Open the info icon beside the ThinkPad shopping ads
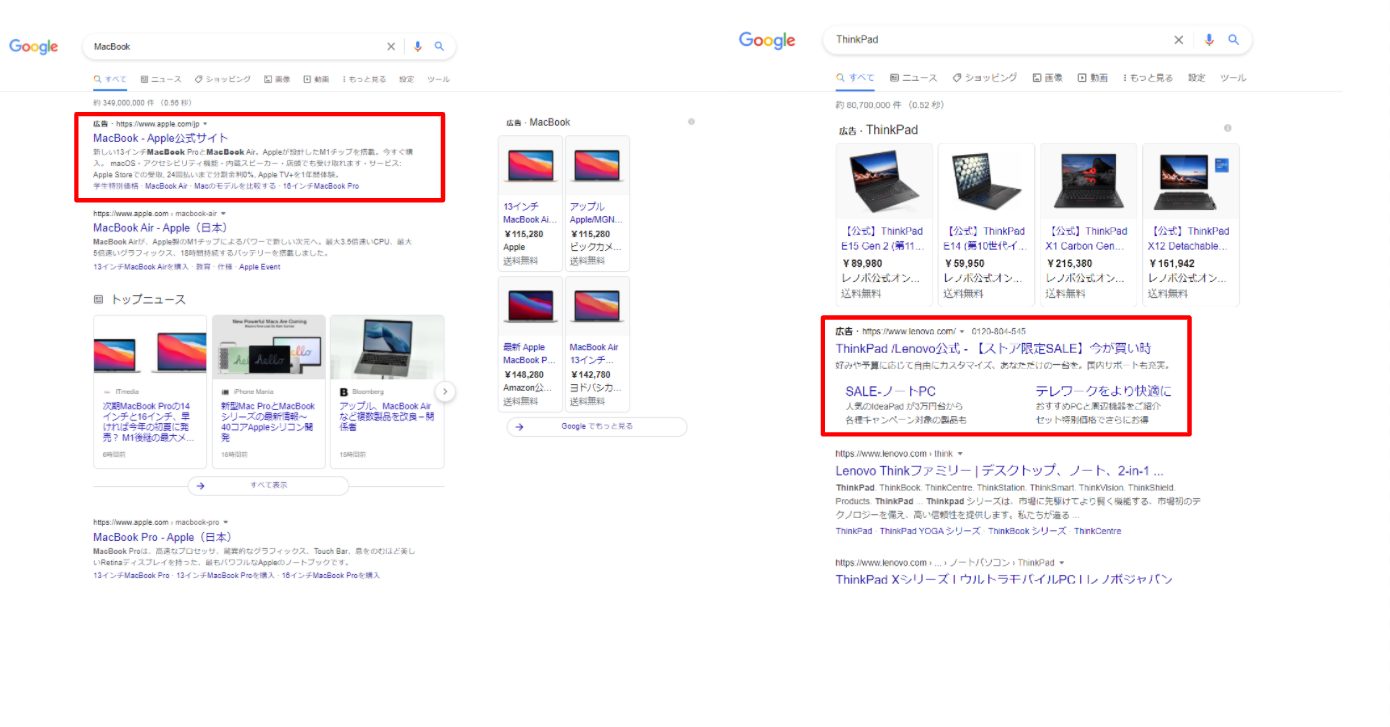This screenshot has height=727, width=1390. pyautogui.click(x=1227, y=128)
